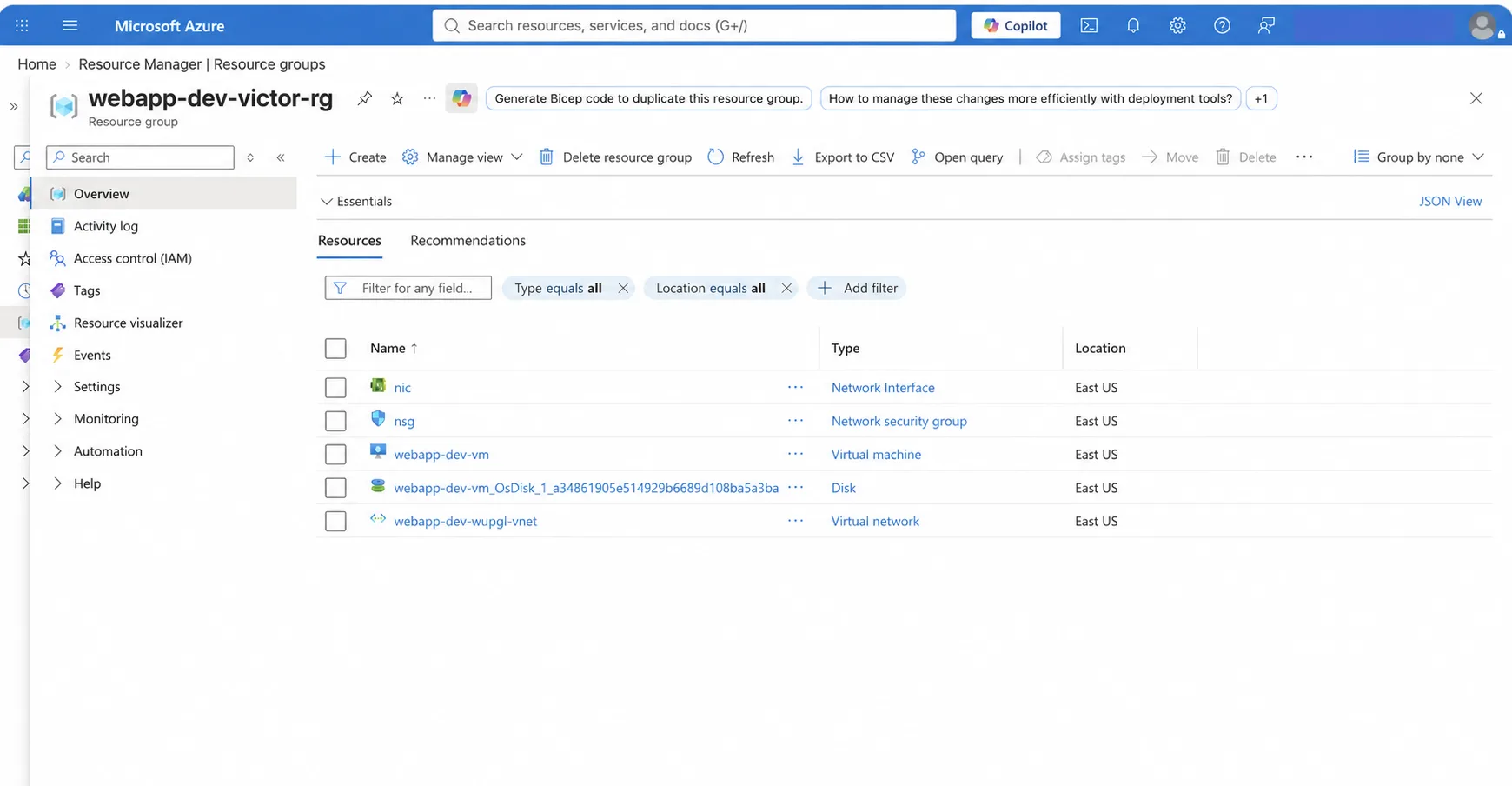
Task: Add resource group to favorites star
Action: tap(397, 98)
